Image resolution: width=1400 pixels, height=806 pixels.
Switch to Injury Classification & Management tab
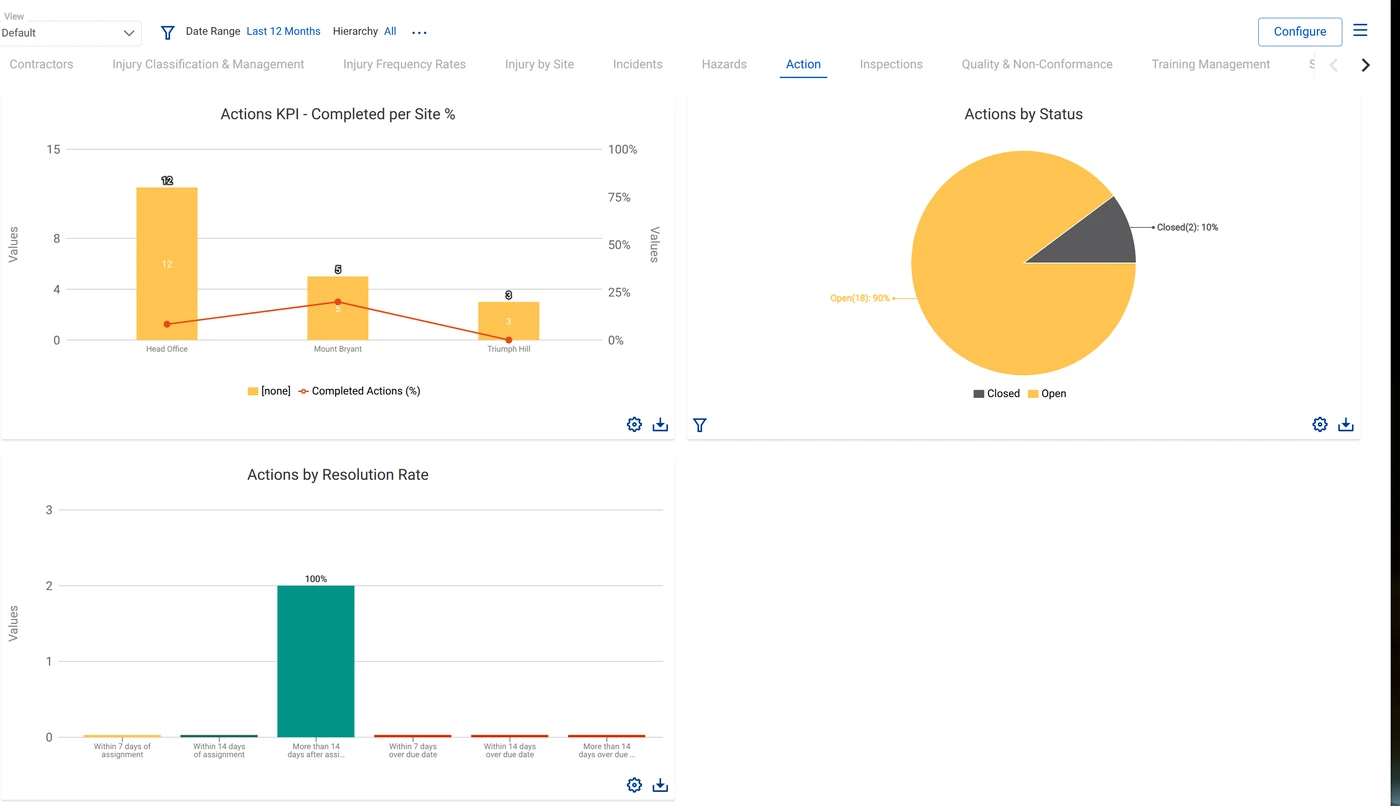tap(208, 64)
